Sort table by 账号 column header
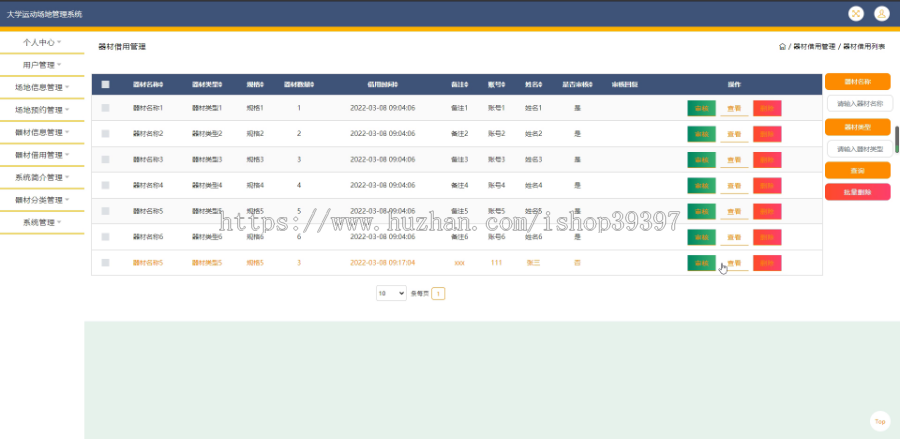The width and height of the screenshot is (900, 439). [x=496, y=84]
